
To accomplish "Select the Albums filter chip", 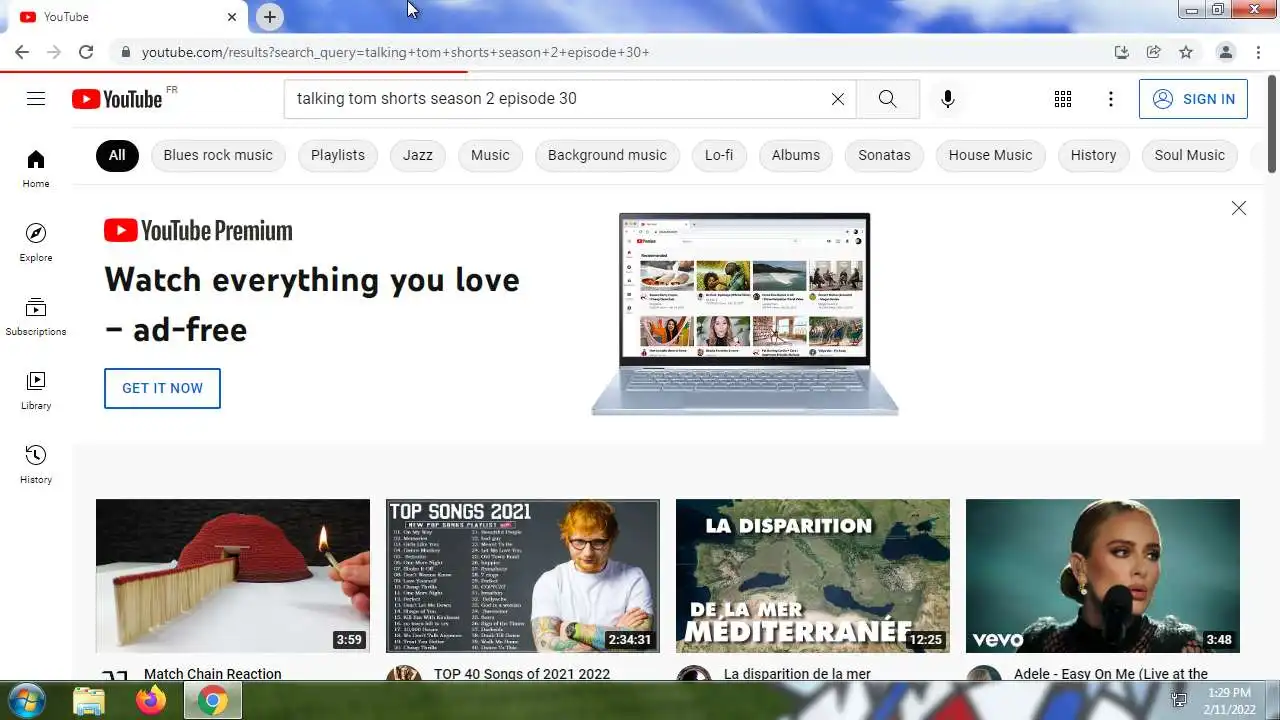I will (x=796, y=155).
